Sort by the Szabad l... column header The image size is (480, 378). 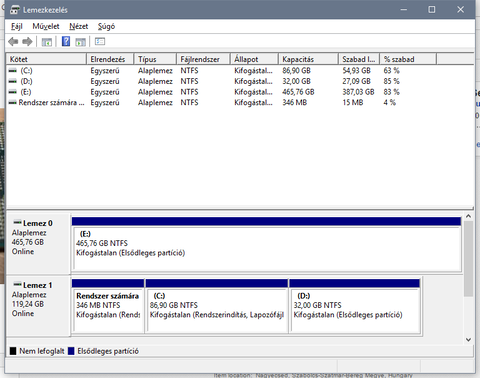(359, 59)
